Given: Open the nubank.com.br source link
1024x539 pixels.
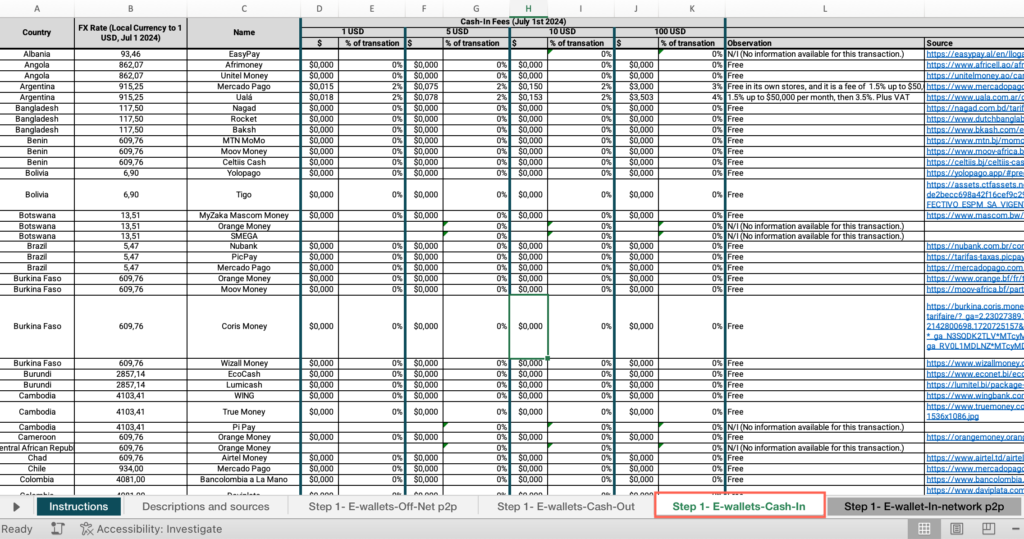Looking at the screenshot, I should point(974,246).
